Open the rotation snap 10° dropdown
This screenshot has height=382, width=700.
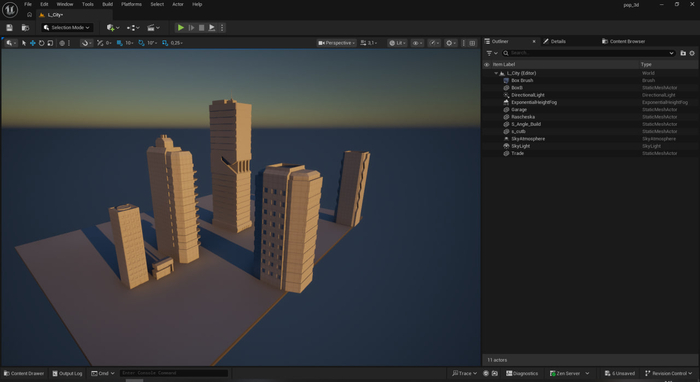pyautogui.click(x=152, y=43)
